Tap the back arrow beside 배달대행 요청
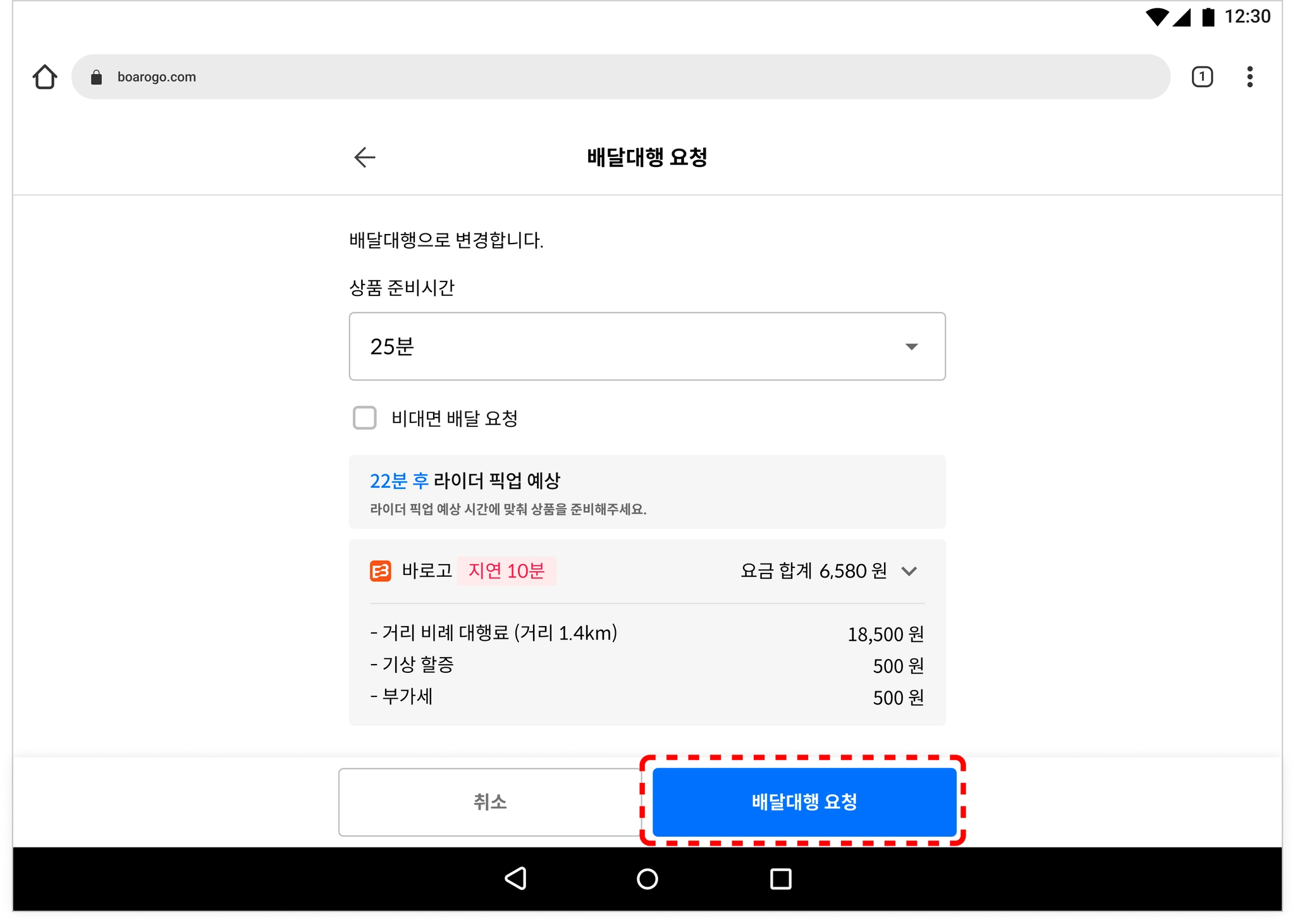 [365, 157]
